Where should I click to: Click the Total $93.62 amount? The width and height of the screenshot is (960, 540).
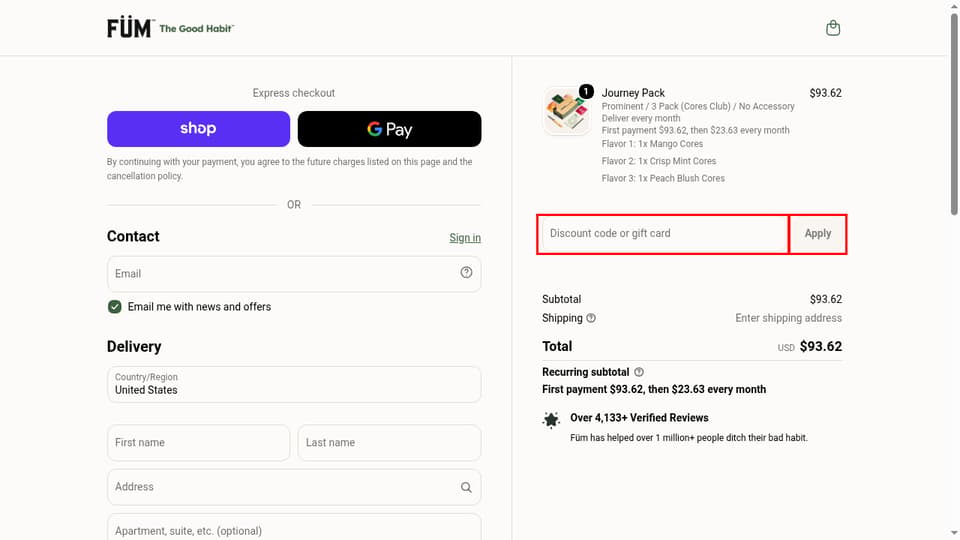pyautogui.click(x=820, y=347)
